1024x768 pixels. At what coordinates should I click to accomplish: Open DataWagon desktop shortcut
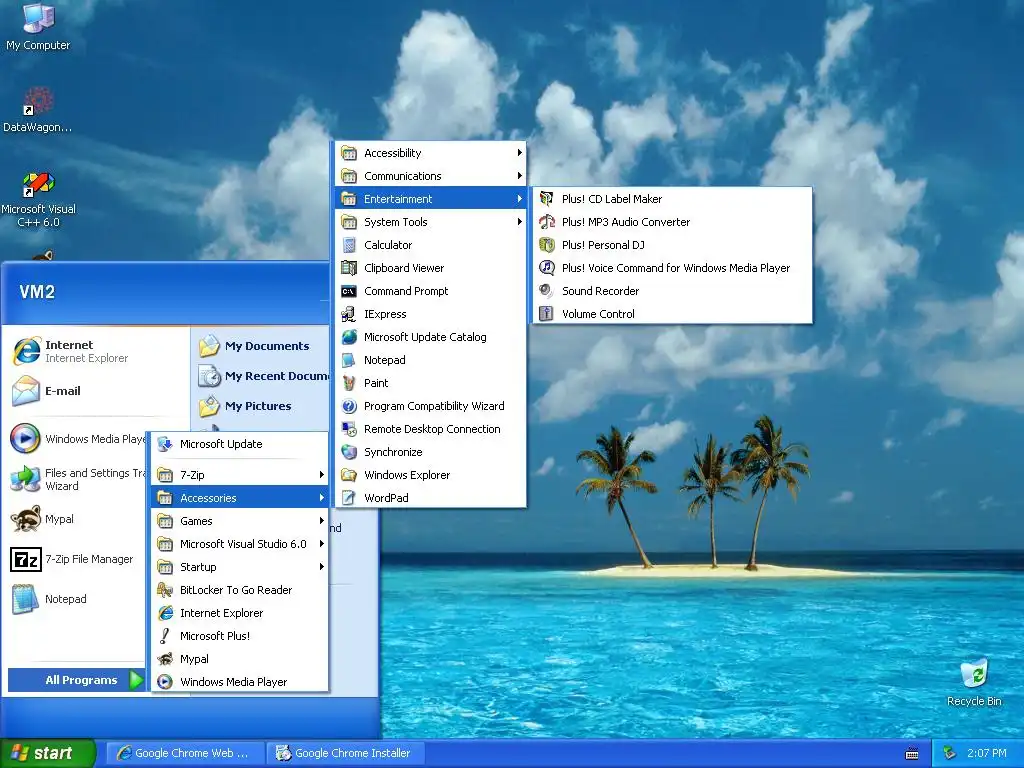[x=38, y=110]
